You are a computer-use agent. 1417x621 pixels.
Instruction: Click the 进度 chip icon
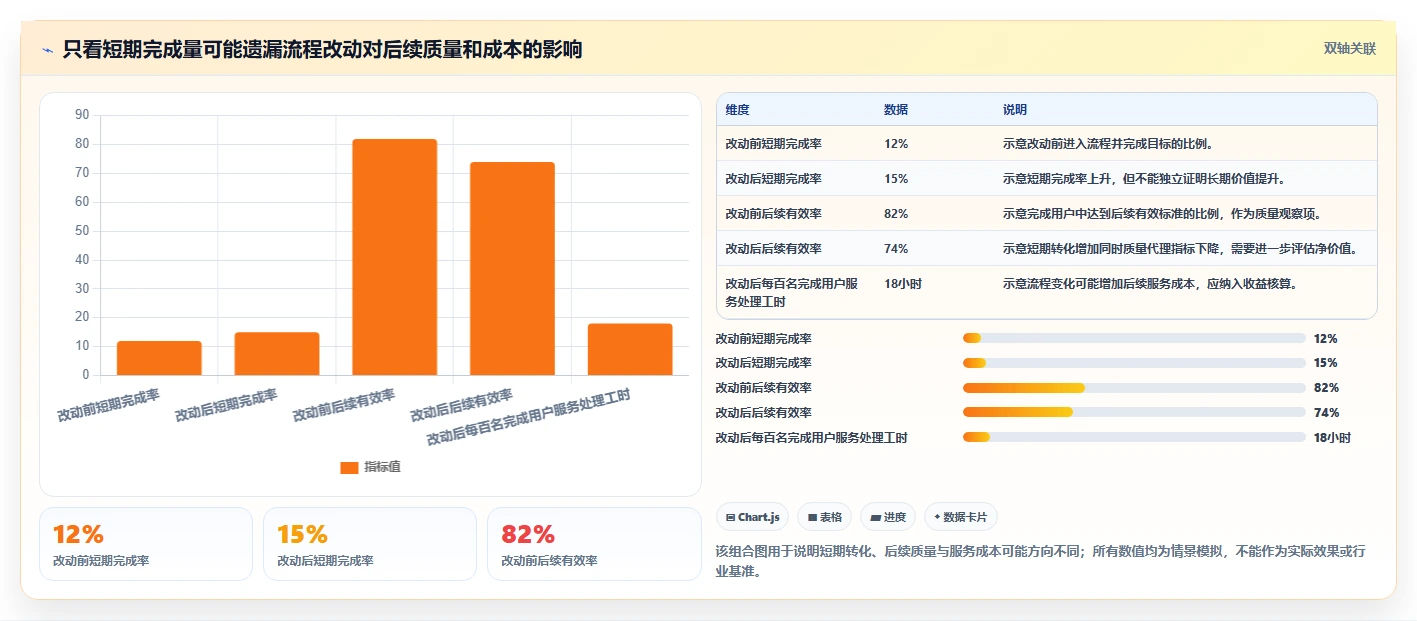(876, 518)
